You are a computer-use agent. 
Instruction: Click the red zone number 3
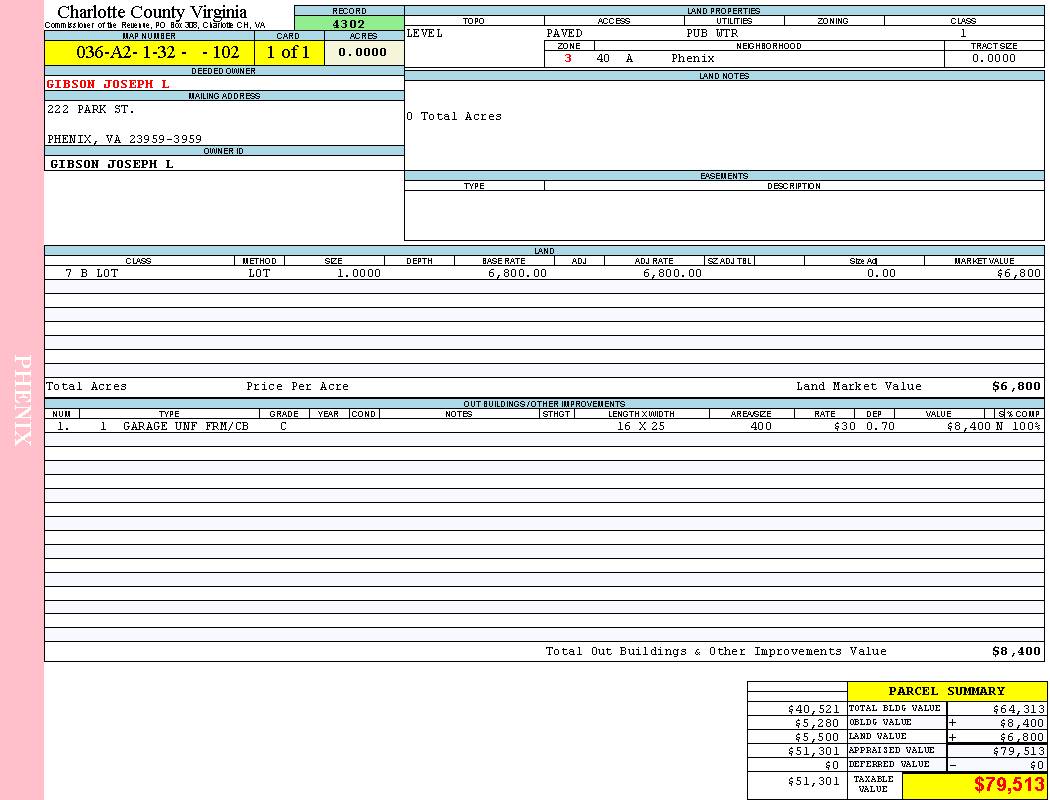pos(568,58)
